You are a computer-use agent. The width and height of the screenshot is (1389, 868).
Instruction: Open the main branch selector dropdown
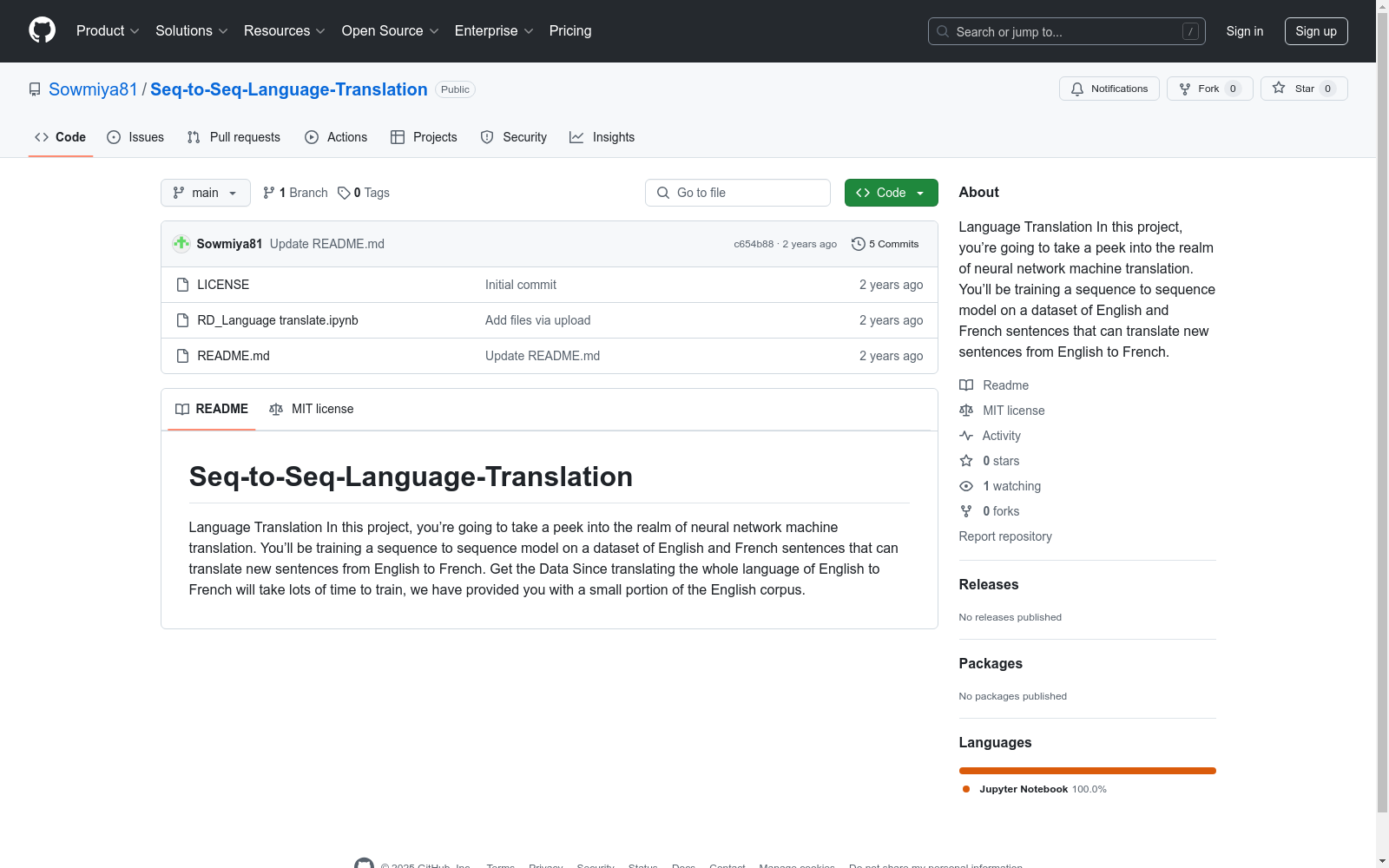pos(206,193)
